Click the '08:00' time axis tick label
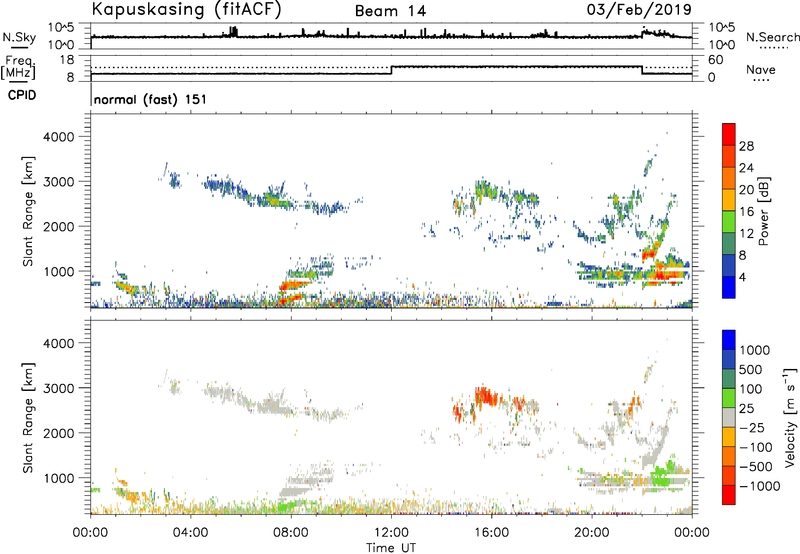The width and height of the screenshot is (800, 554). 291,533
